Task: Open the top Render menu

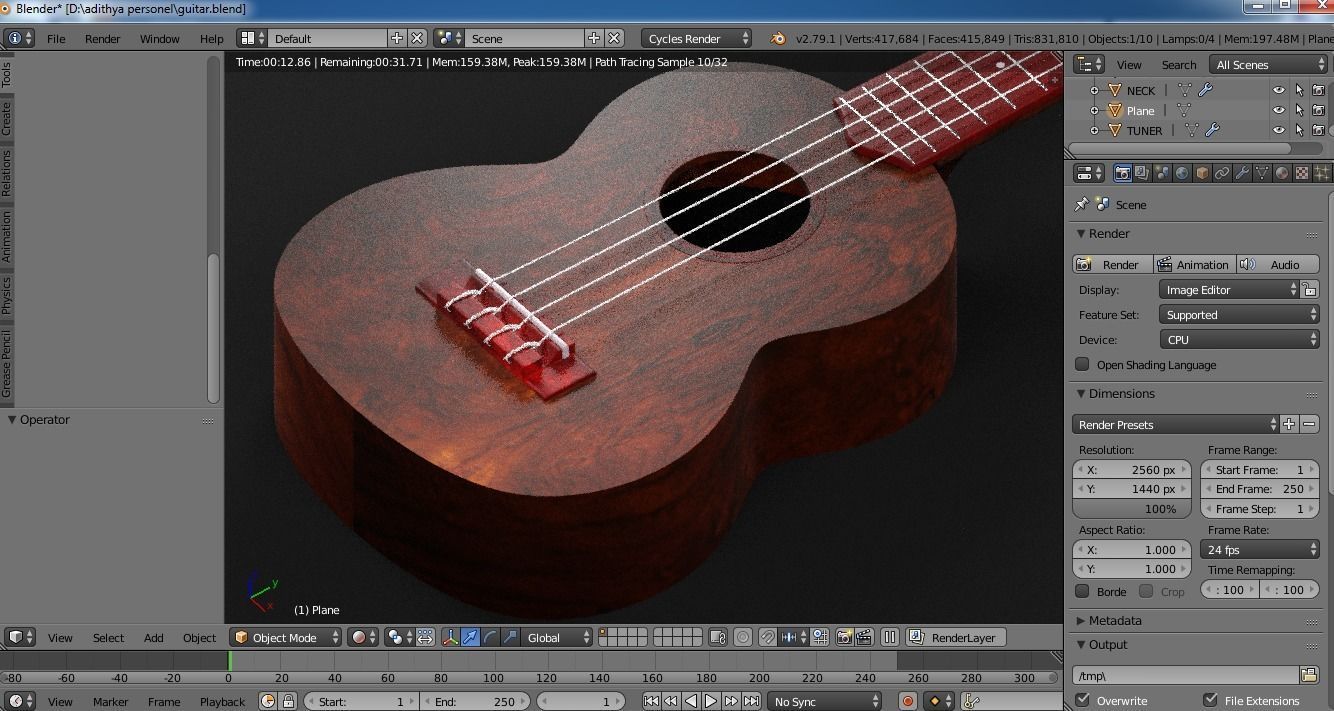Action: coord(102,38)
